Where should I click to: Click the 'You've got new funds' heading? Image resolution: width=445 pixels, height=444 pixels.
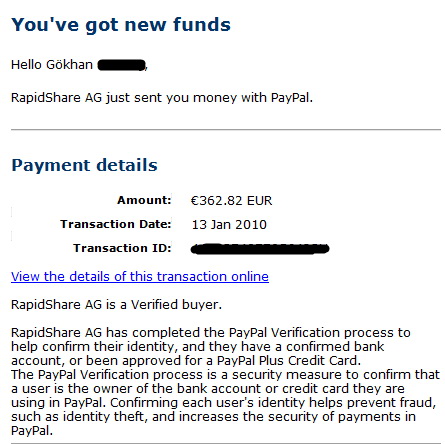point(121,25)
